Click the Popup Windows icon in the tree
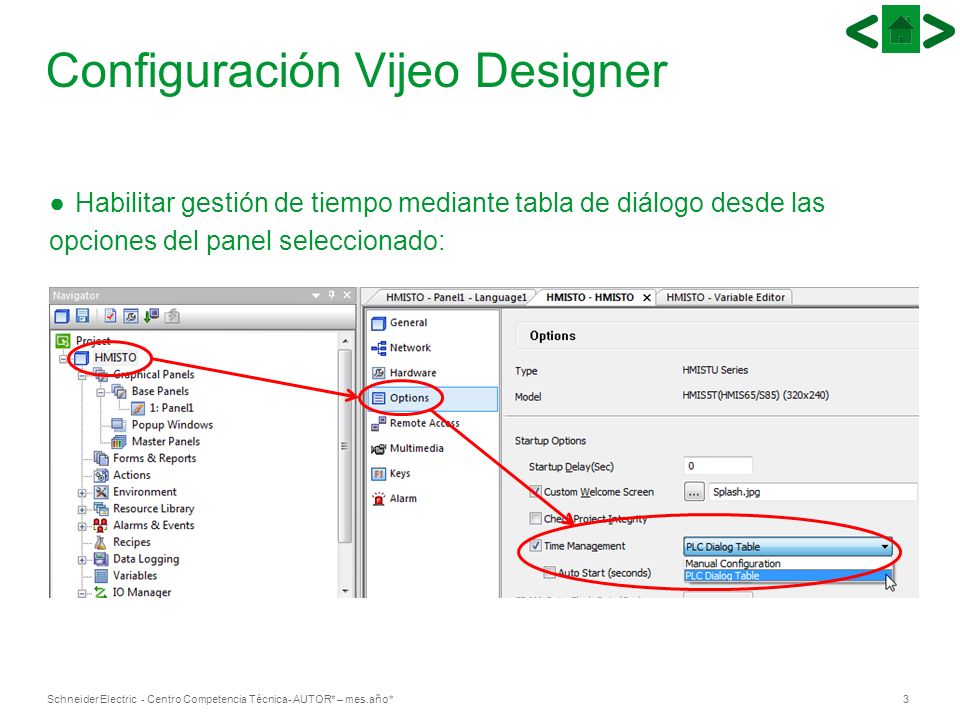This screenshot has width=960, height=720. click(119, 425)
